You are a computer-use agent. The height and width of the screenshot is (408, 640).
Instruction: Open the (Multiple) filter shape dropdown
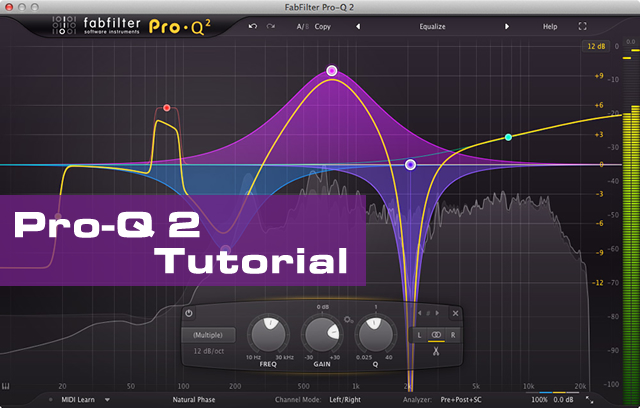pos(208,335)
